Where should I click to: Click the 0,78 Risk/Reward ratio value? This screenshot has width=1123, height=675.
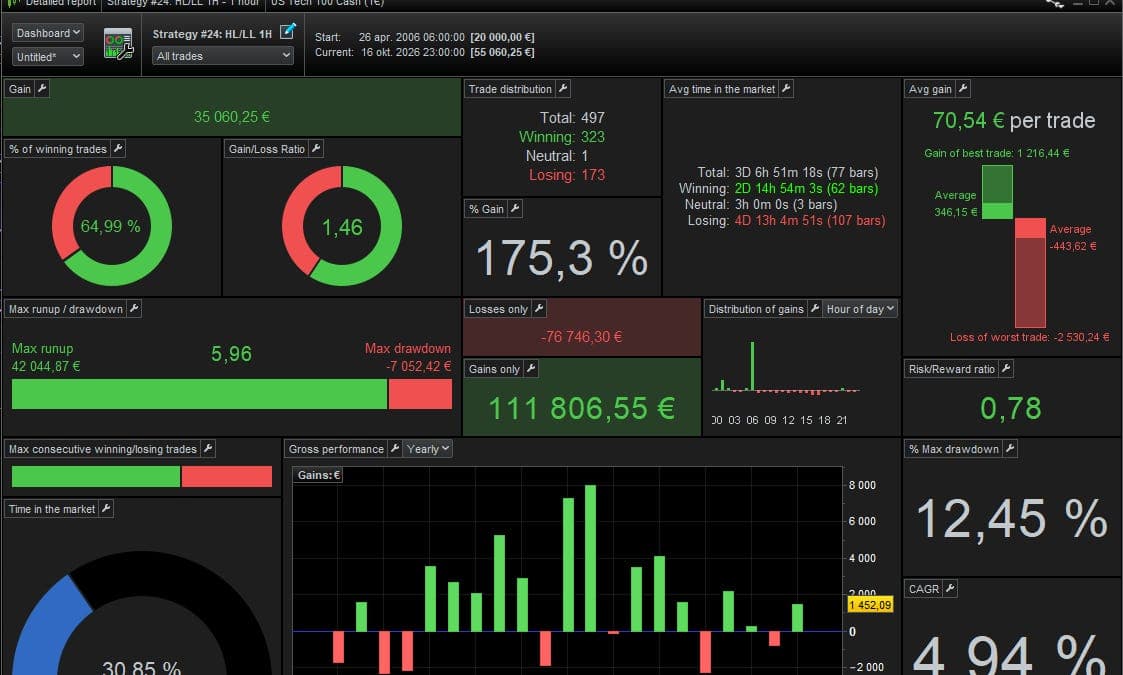[x=1011, y=408]
